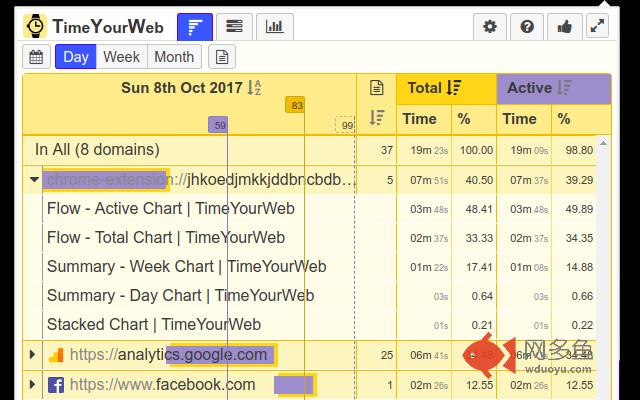This screenshot has height=400, width=640.
Task: Switch to the Stacked chart view tab
Action: tap(234, 27)
